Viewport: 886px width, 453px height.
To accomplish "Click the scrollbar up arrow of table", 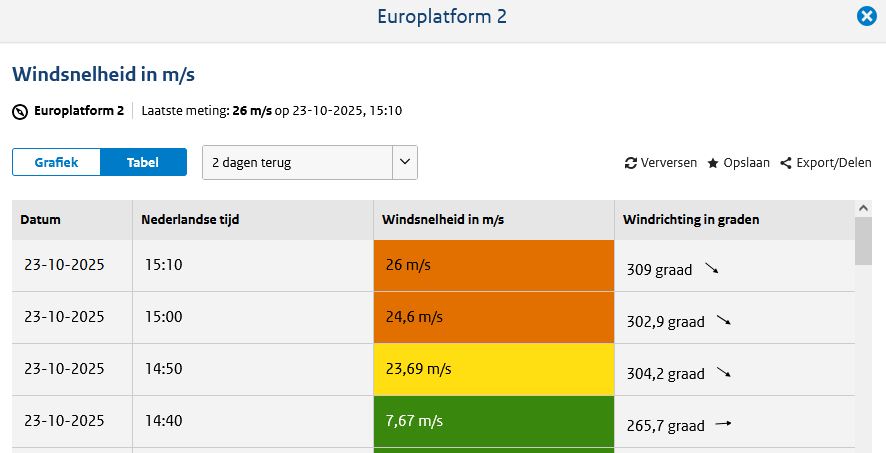I will 863,208.
